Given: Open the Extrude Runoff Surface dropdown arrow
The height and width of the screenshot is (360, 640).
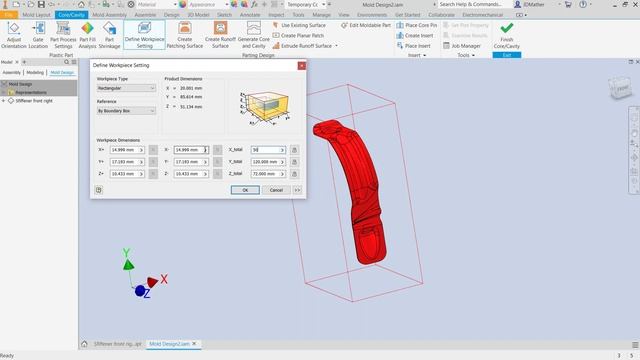Looking at the screenshot, I should click(336, 46).
